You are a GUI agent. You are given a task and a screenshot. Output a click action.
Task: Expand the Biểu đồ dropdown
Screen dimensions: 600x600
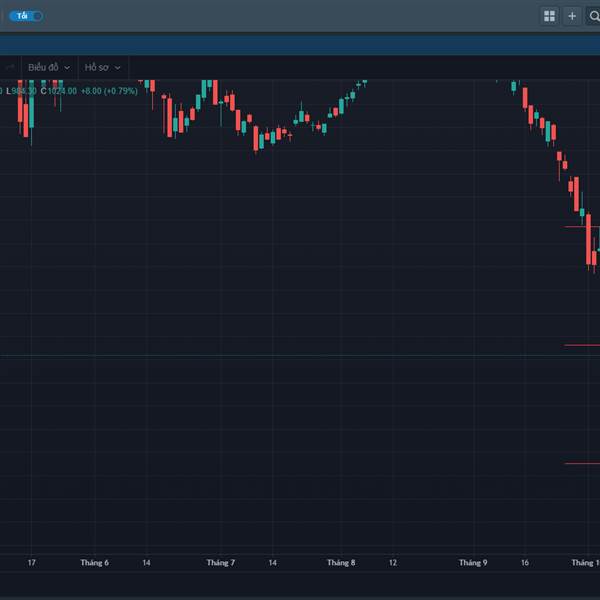pyautogui.click(x=49, y=67)
